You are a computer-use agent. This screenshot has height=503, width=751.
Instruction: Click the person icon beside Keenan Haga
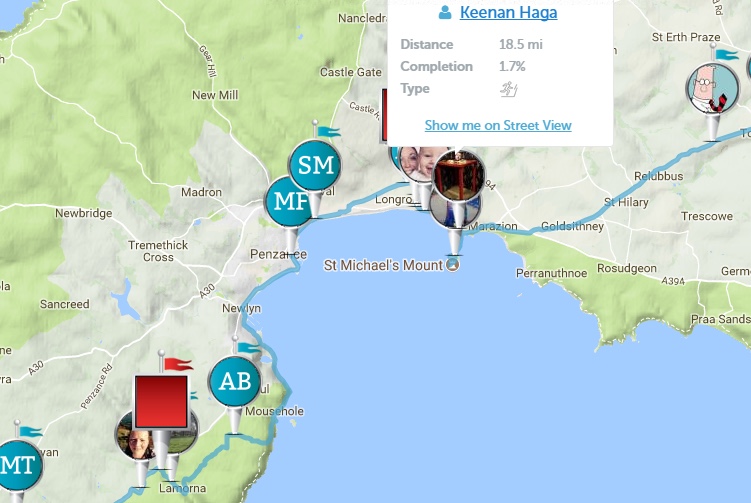pos(445,12)
